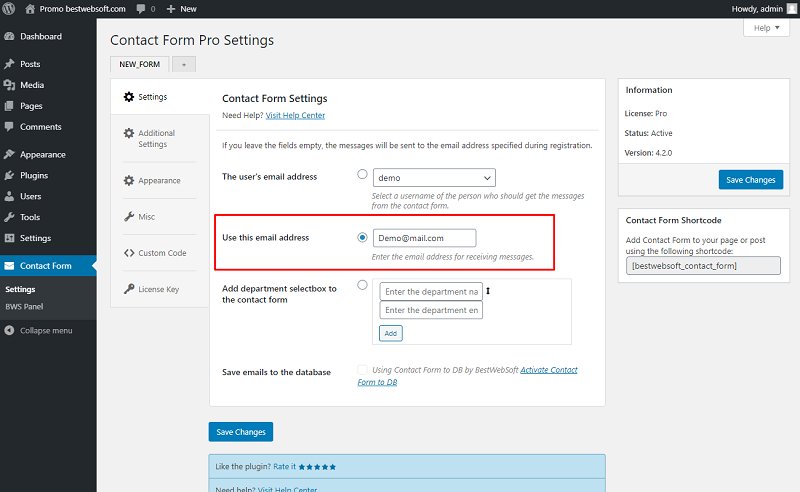Viewport: 800px width, 492px height.
Task: Click the gear icon beside Additional Settings
Action: [129, 133]
